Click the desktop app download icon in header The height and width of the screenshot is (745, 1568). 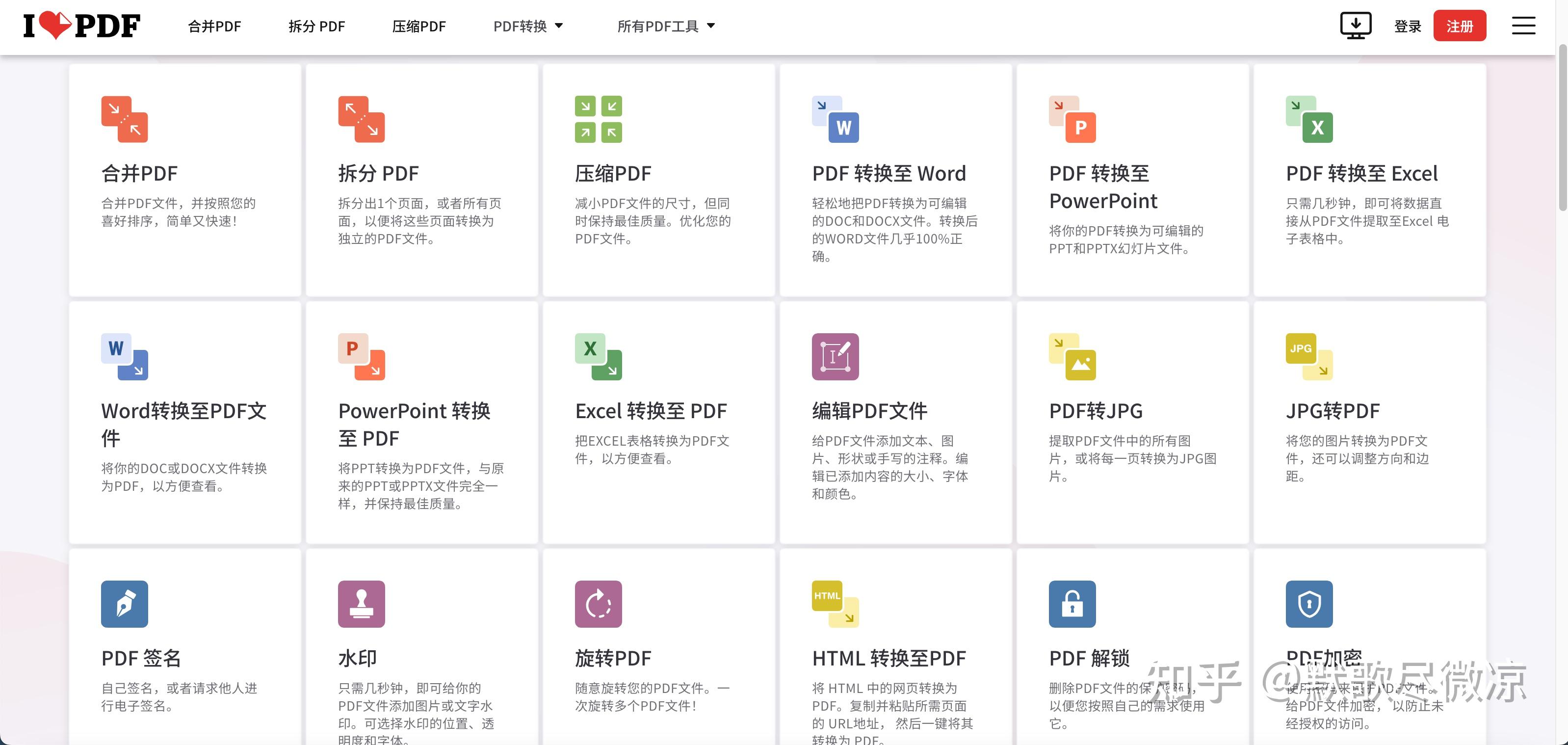point(1356,26)
